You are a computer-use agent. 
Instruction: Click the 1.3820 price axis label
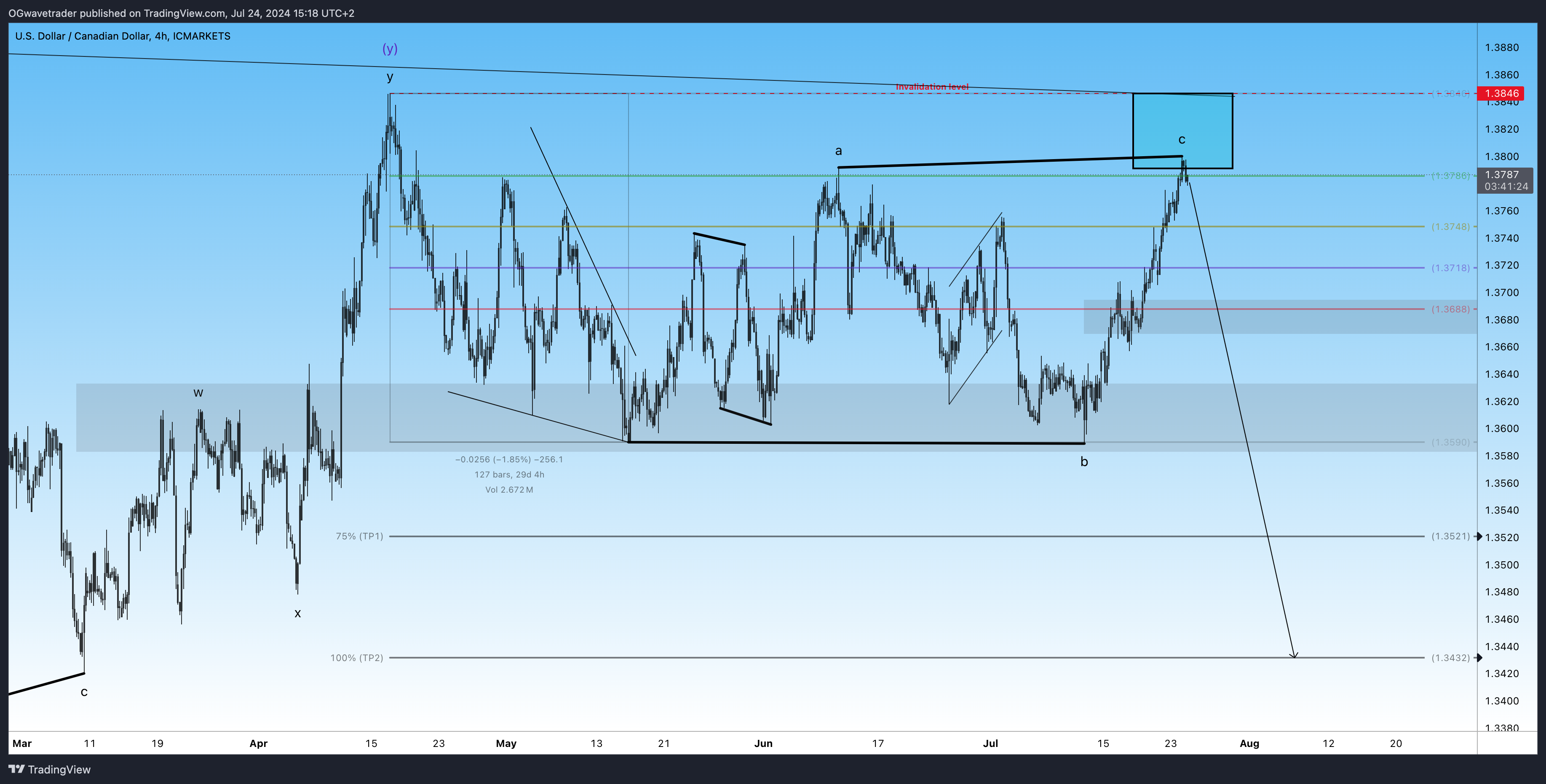[1502, 130]
